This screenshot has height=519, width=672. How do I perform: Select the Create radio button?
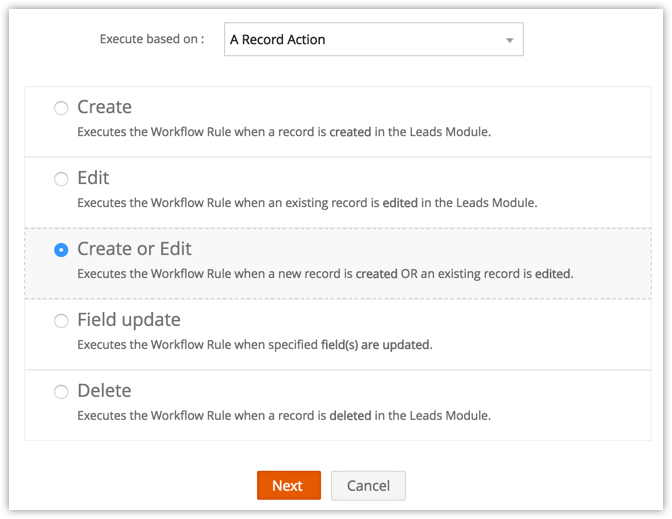(62, 108)
